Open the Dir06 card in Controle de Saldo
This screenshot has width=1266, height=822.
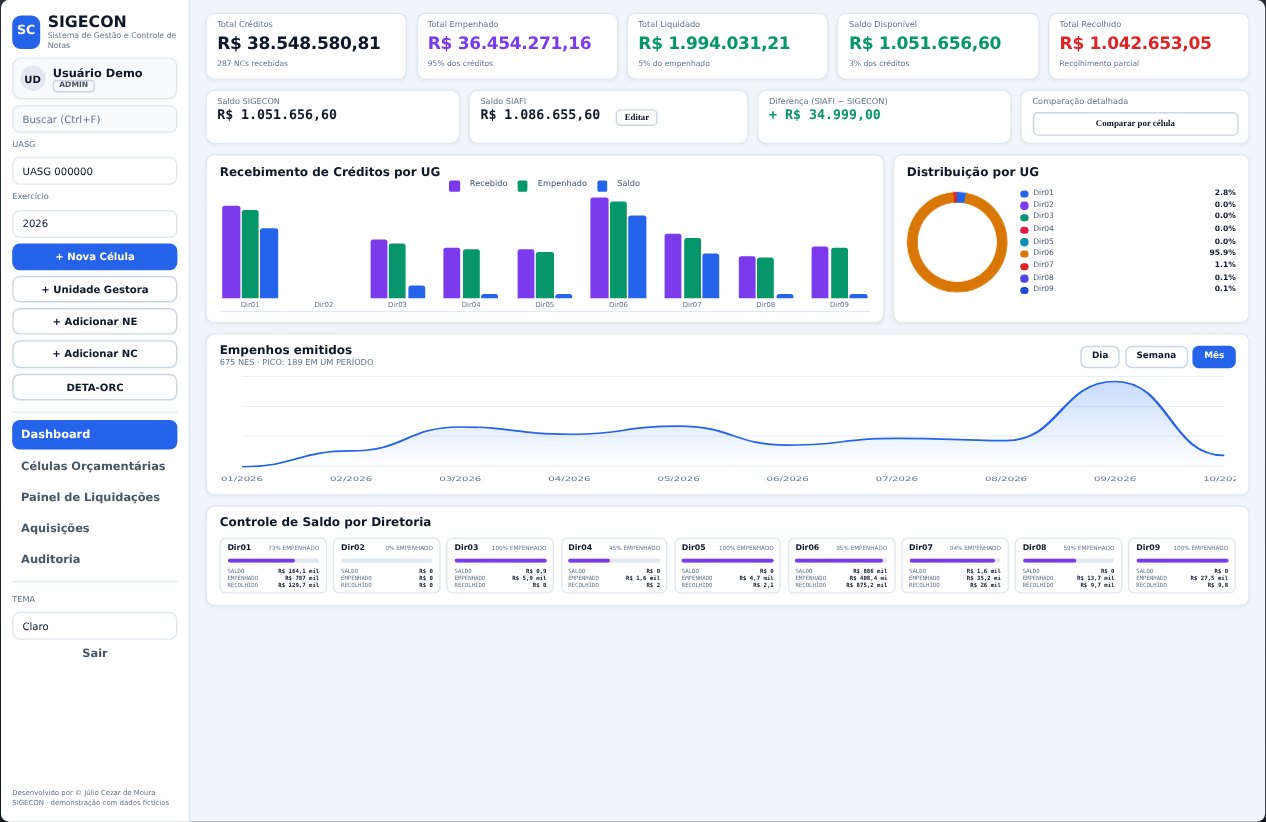841,566
